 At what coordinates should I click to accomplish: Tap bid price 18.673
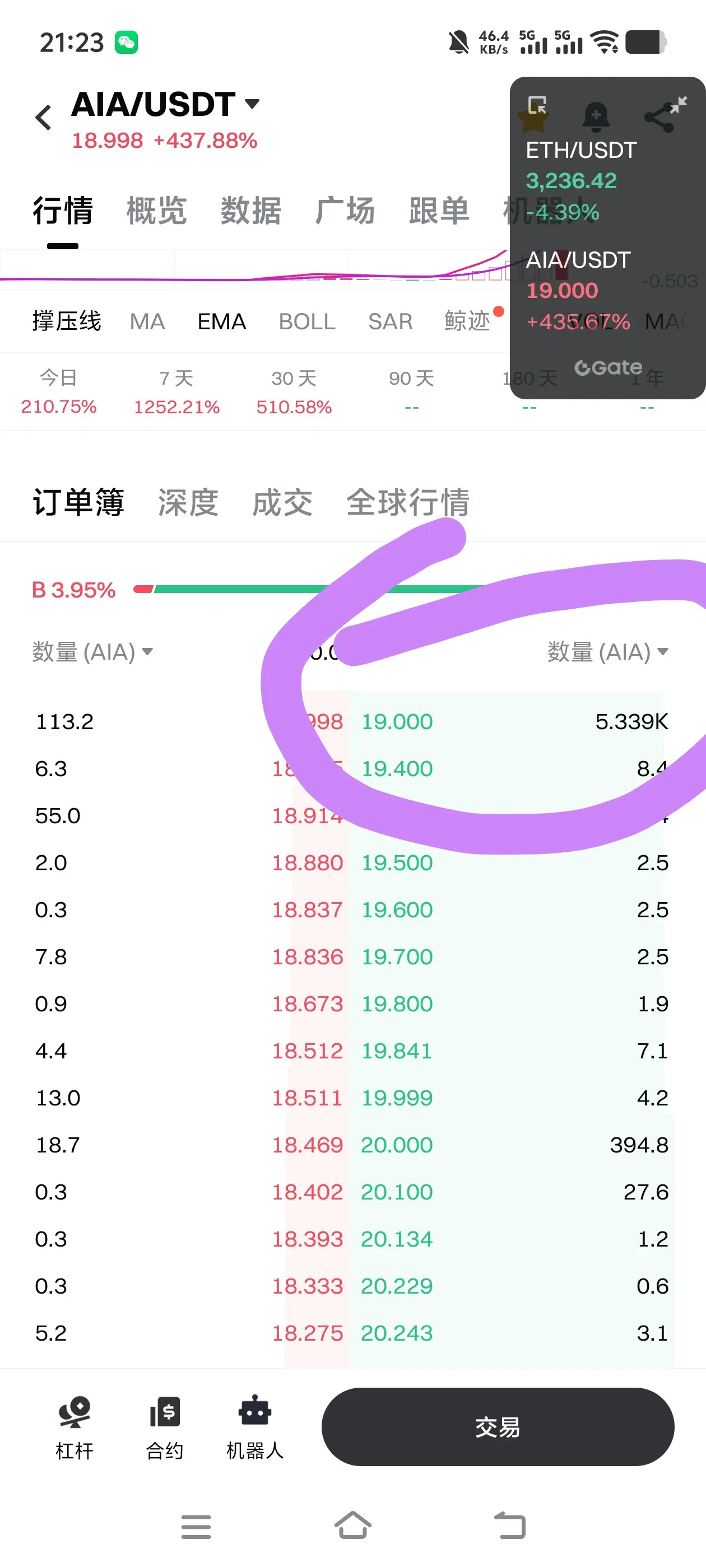(x=308, y=1004)
